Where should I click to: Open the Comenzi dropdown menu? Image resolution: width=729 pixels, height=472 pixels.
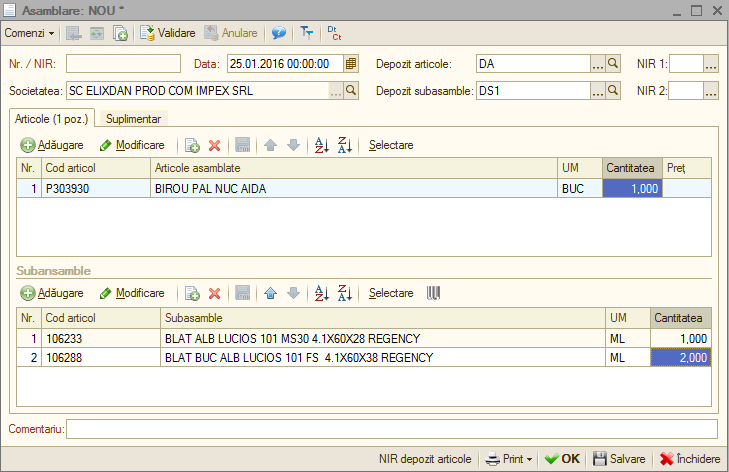click(x=29, y=33)
